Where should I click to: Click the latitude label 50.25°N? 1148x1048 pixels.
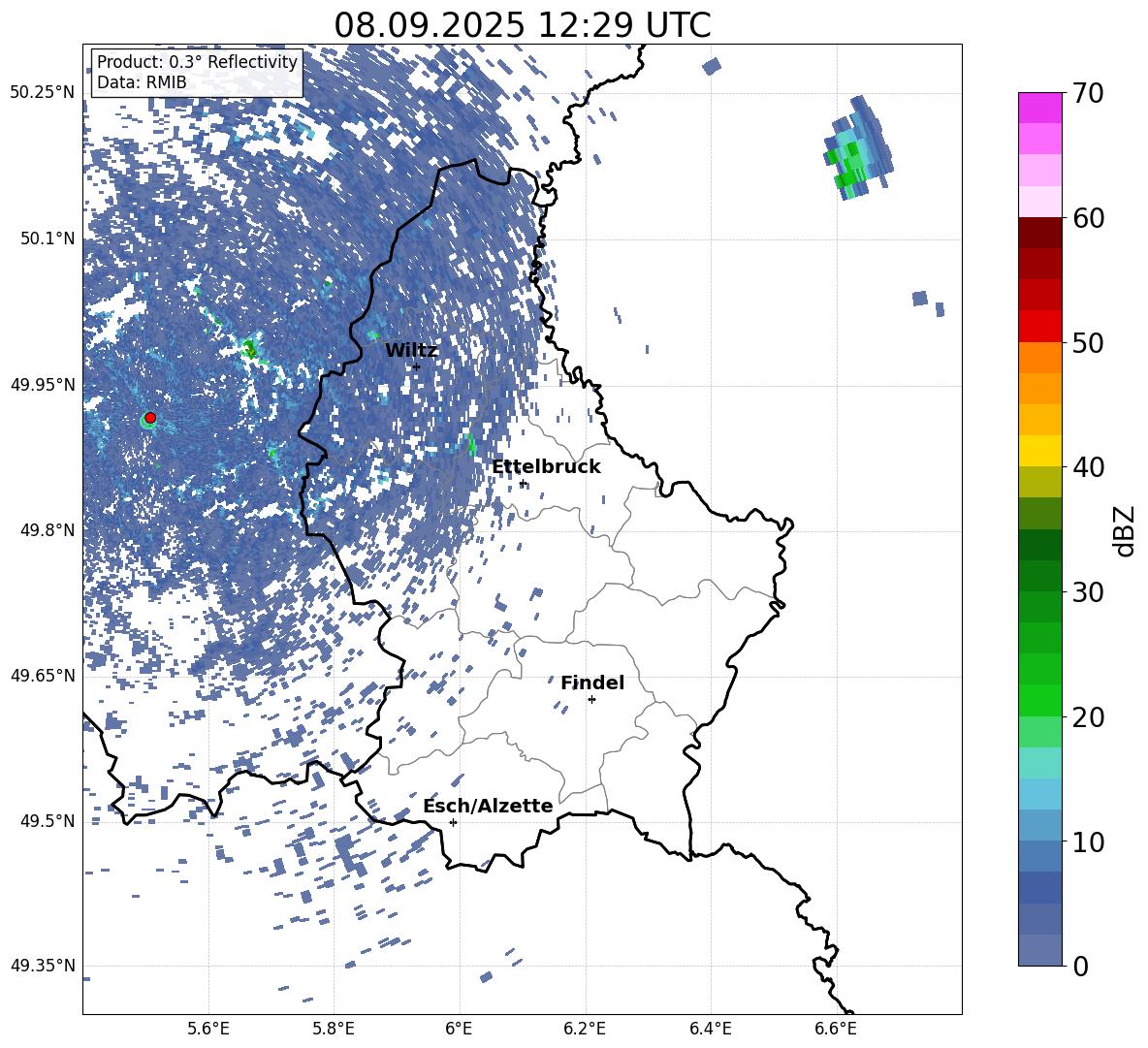pyautogui.click(x=43, y=92)
